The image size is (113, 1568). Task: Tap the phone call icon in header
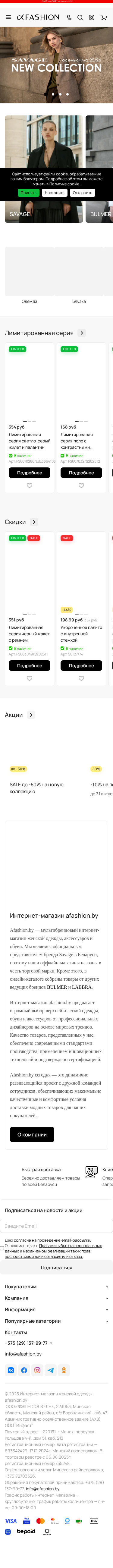click(69, 18)
